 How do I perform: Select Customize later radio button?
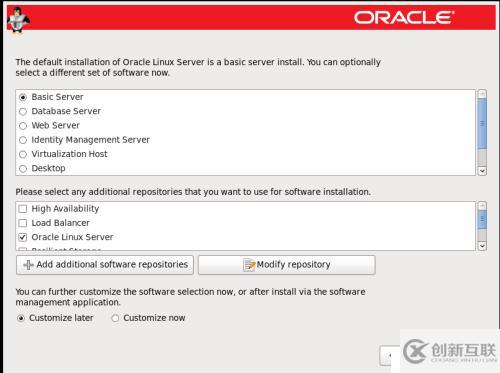(21, 318)
